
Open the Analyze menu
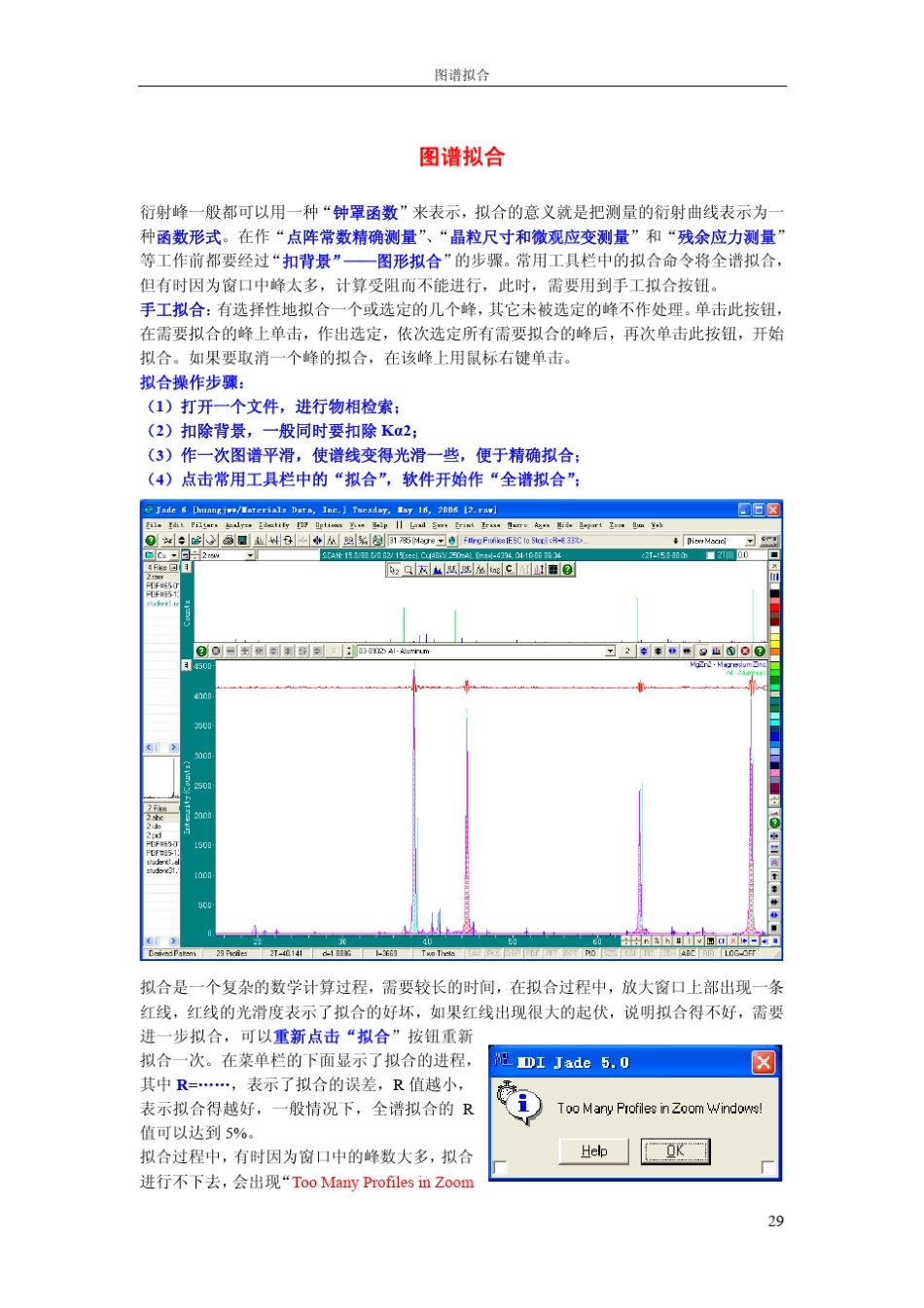(238, 524)
